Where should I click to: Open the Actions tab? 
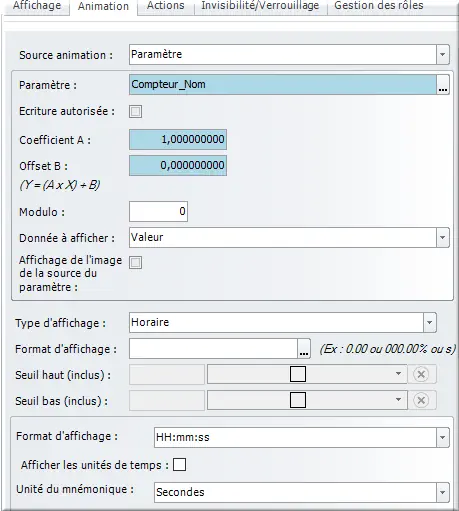click(166, 6)
